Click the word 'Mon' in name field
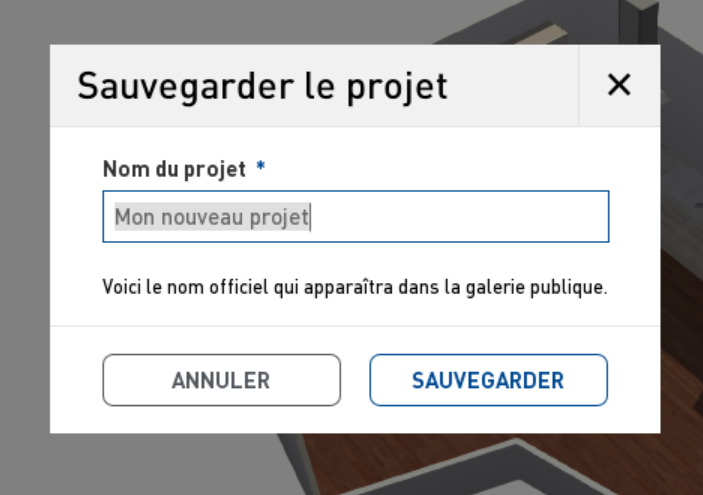This screenshot has width=703, height=495. [135, 217]
